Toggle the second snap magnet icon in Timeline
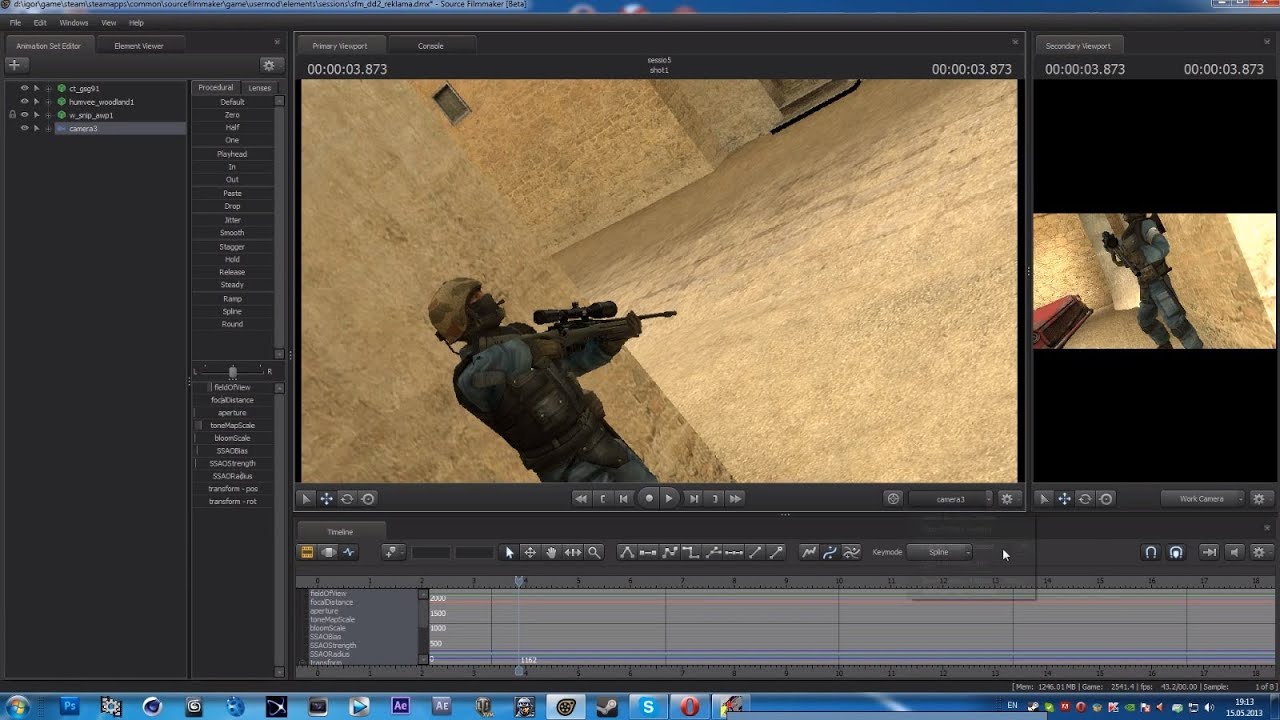 [1176, 552]
